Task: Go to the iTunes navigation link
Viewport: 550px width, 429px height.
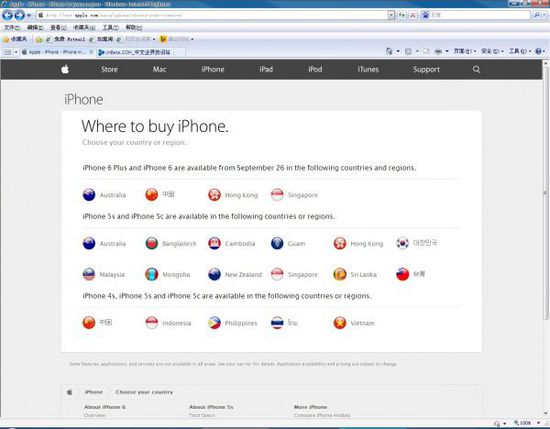Action: 368,69
